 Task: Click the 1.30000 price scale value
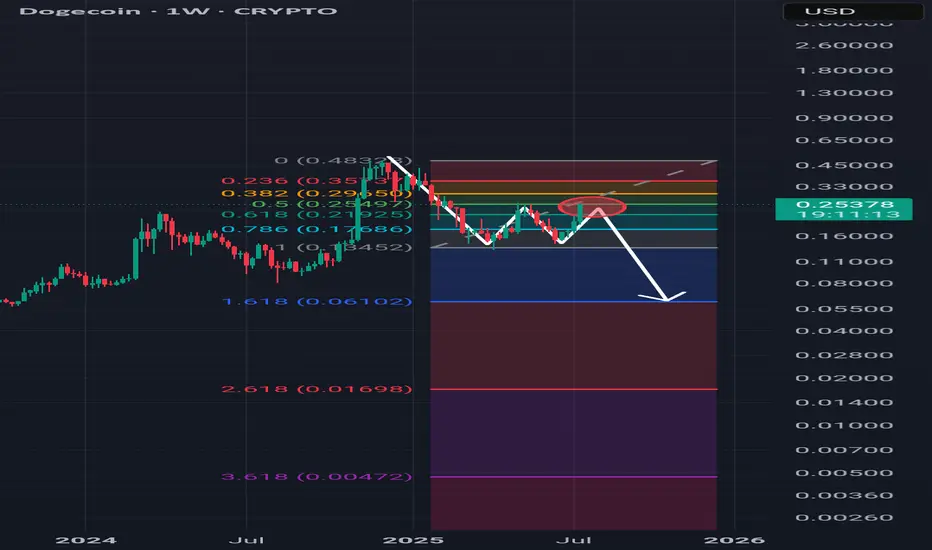(844, 93)
